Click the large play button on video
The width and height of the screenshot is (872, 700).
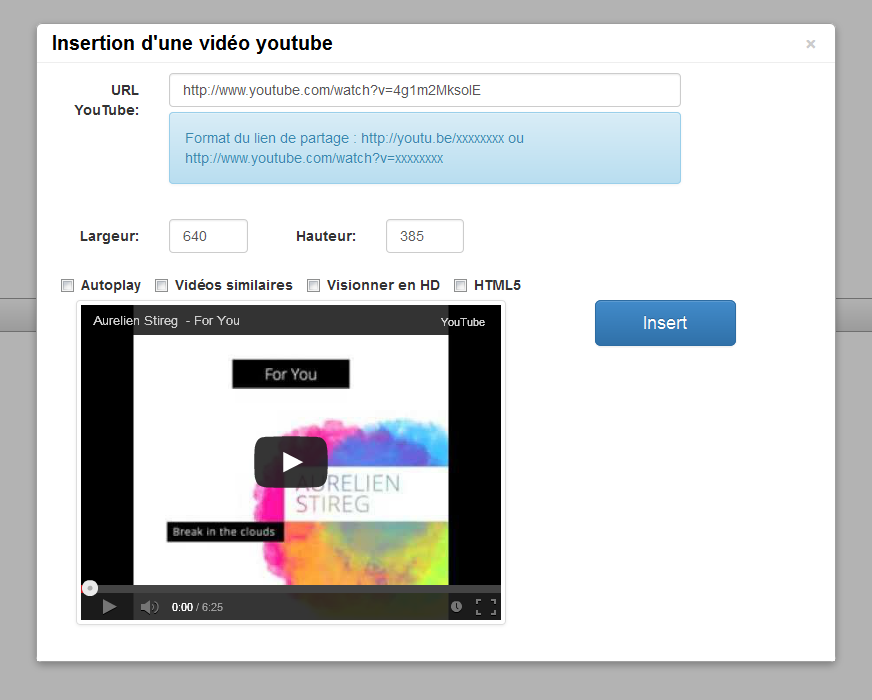(291, 462)
